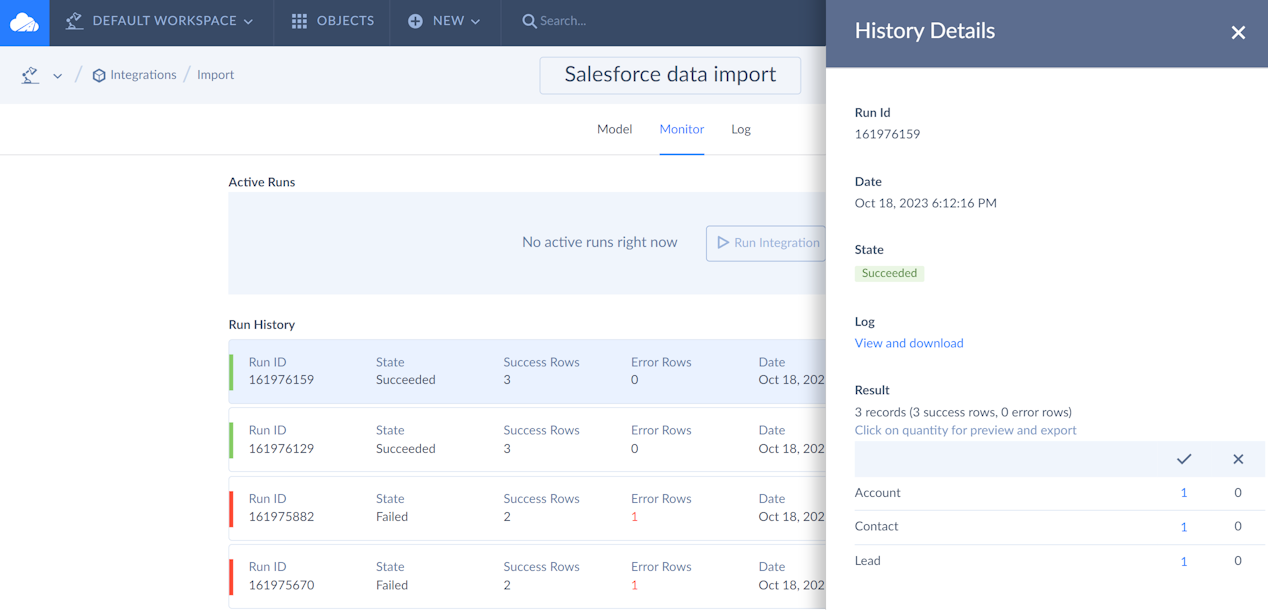The width and height of the screenshot is (1268, 610).
Task: Click Lead success quantity link
Action: (x=1184, y=561)
